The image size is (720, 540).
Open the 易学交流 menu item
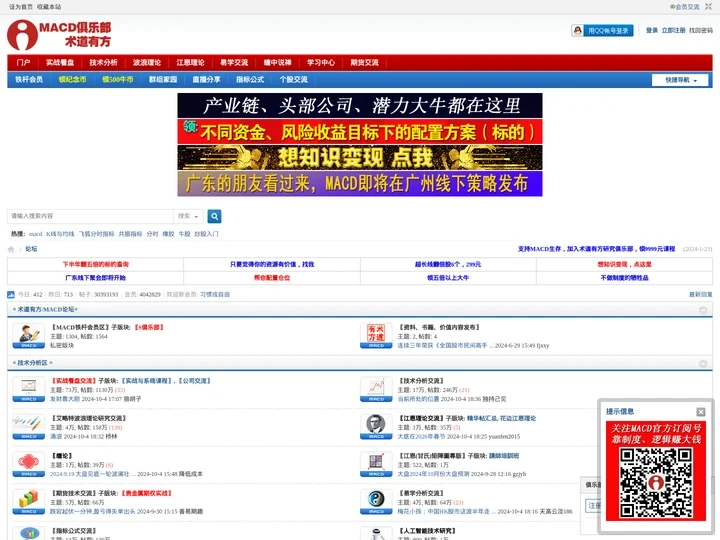pyautogui.click(x=234, y=62)
